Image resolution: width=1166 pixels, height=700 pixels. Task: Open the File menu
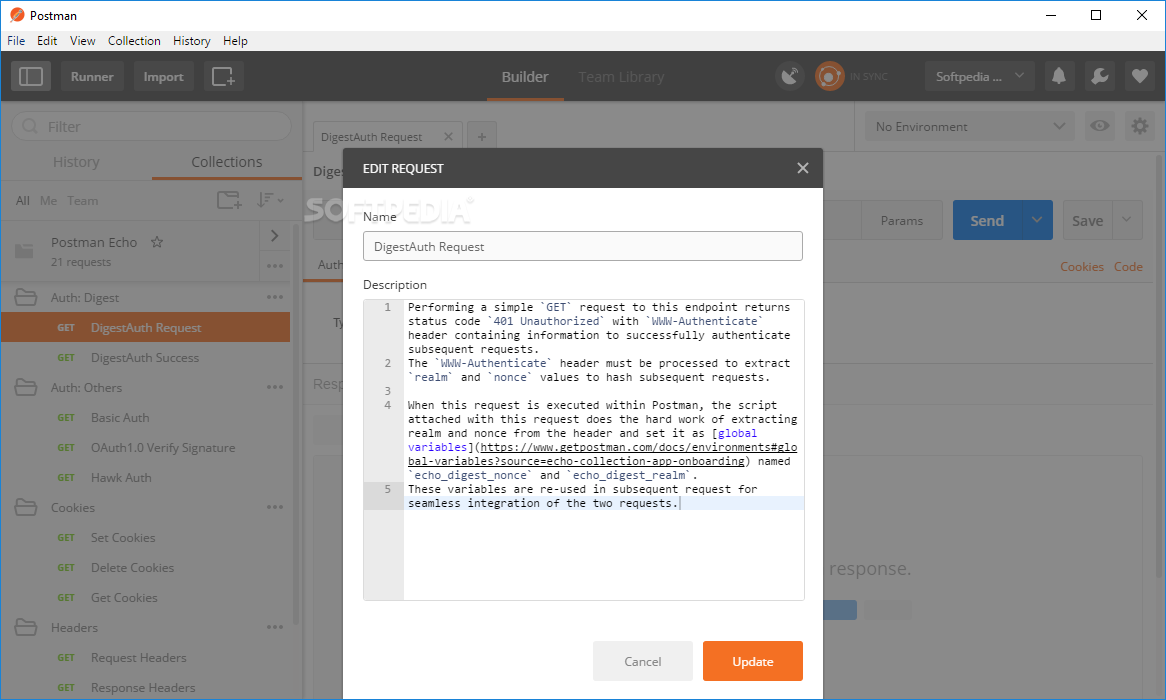pyautogui.click(x=16, y=41)
